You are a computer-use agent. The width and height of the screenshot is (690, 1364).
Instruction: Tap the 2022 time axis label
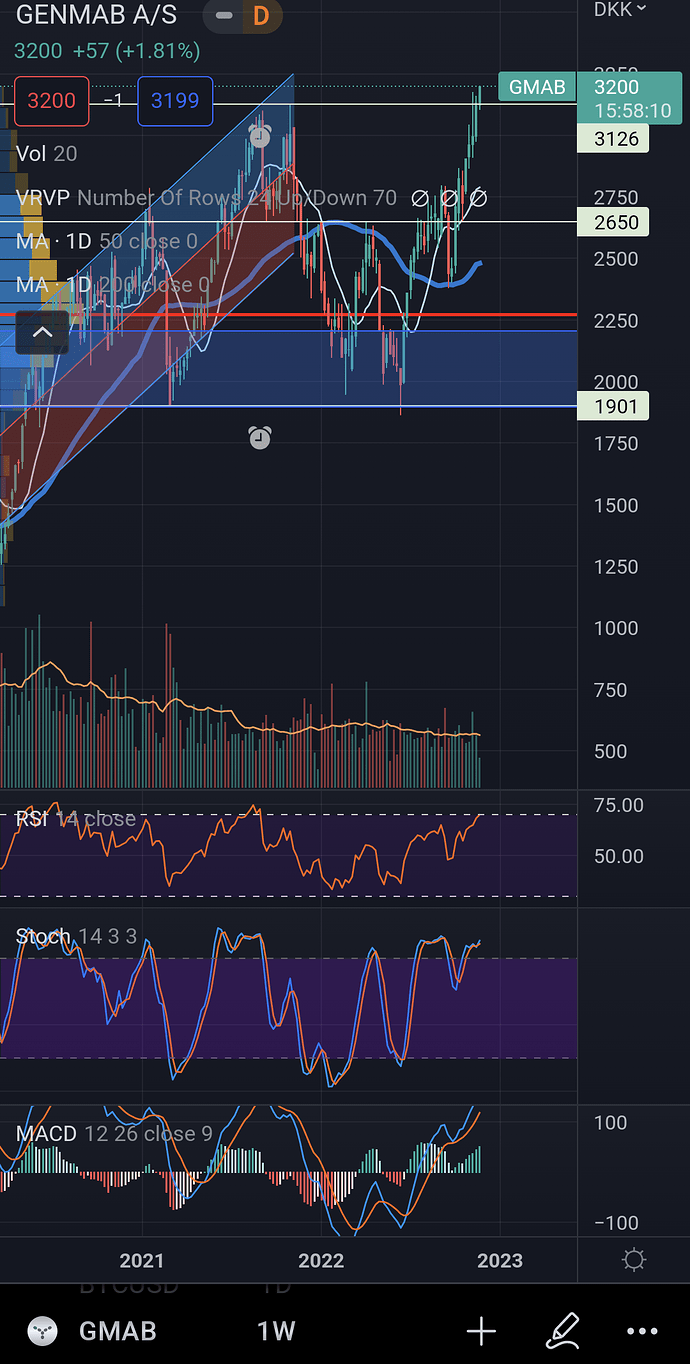click(x=321, y=1260)
